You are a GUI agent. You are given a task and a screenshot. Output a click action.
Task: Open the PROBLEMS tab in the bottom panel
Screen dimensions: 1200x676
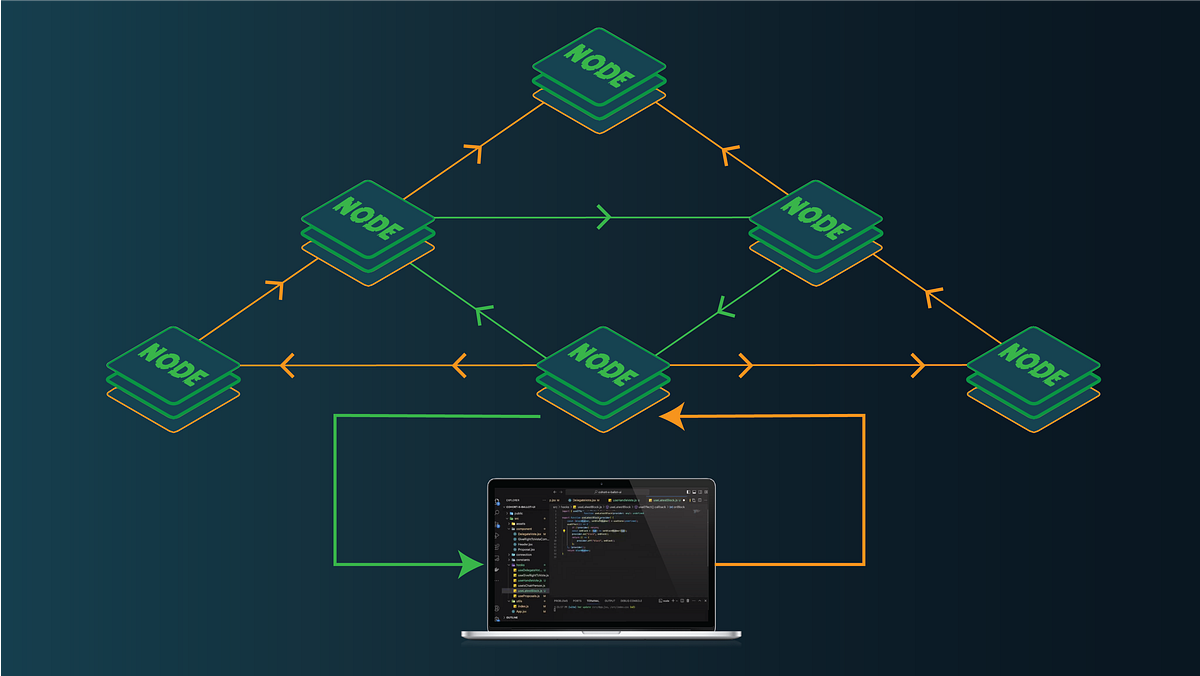click(x=559, y=601)
